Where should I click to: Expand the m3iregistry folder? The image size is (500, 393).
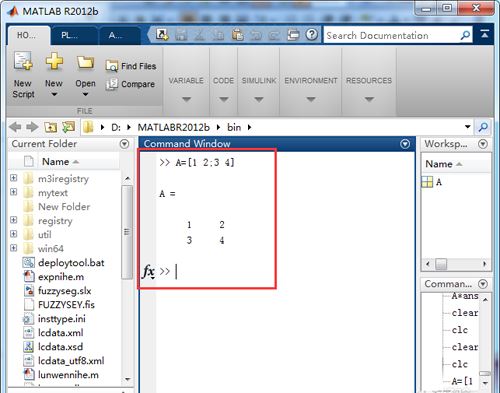pyautogui.click(x=14, y=178)
